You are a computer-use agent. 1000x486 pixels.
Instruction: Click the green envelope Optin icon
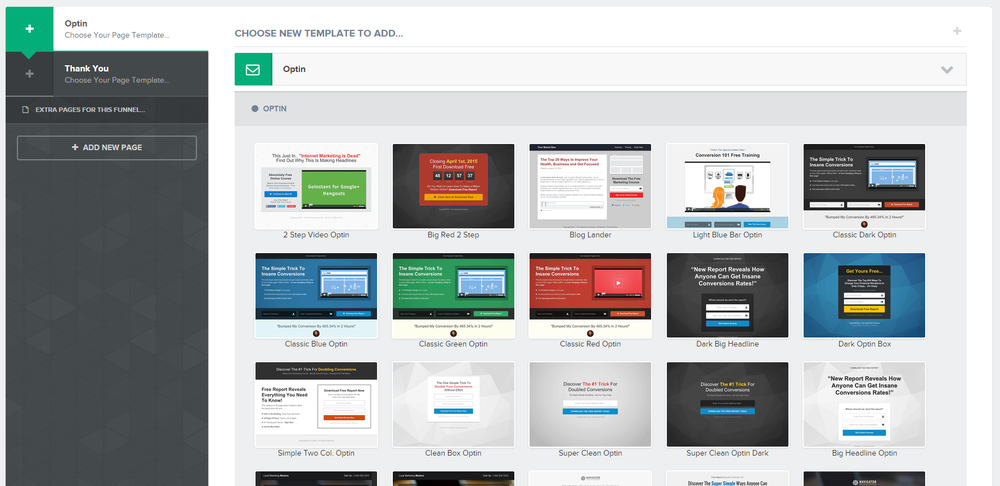tap(253, 70)
